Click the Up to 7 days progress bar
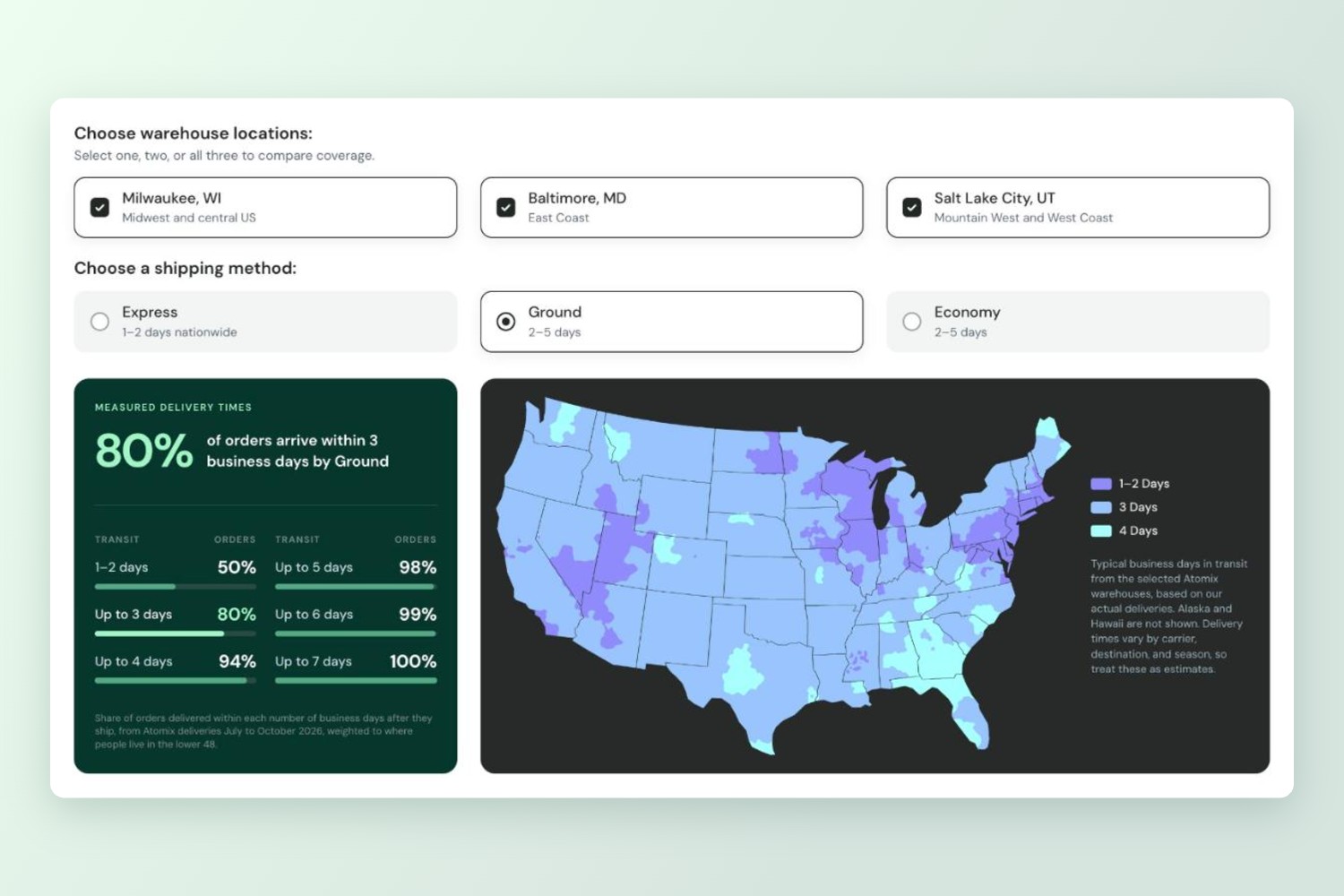The image size is (1344, 896). [356, 680]
